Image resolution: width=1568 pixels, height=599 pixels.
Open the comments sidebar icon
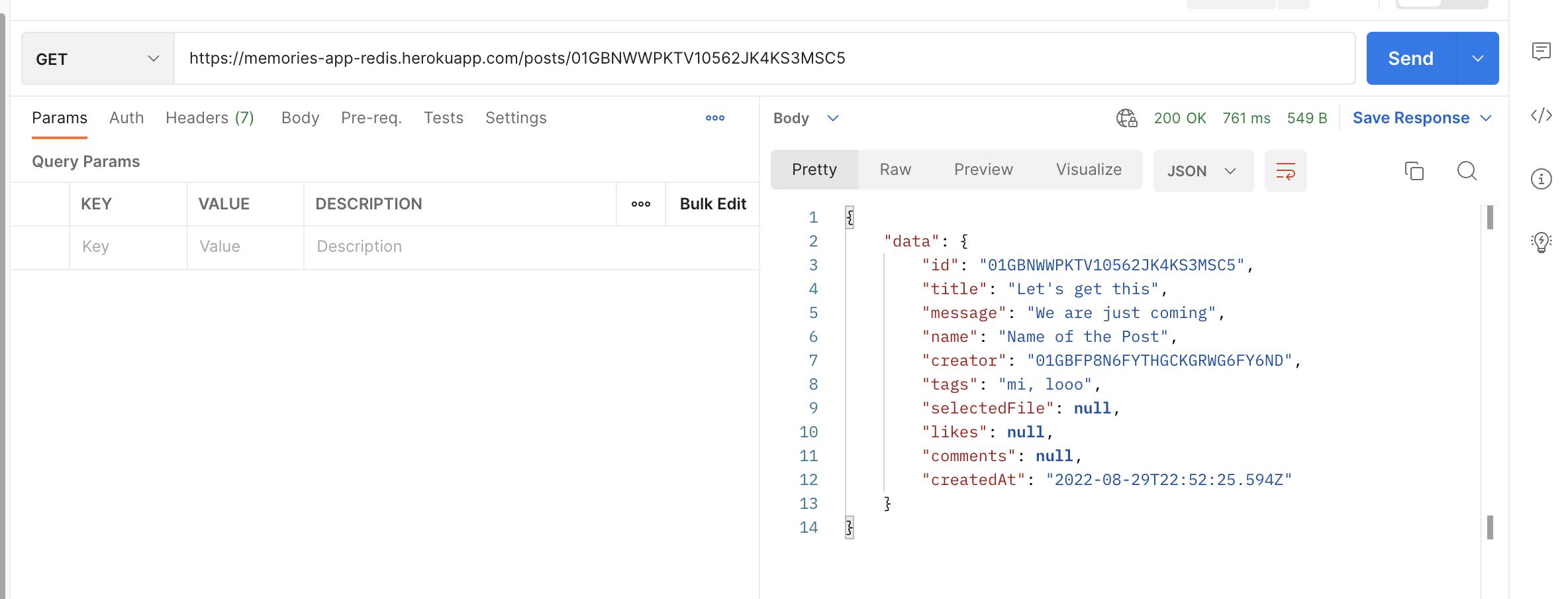(1541, 51)
